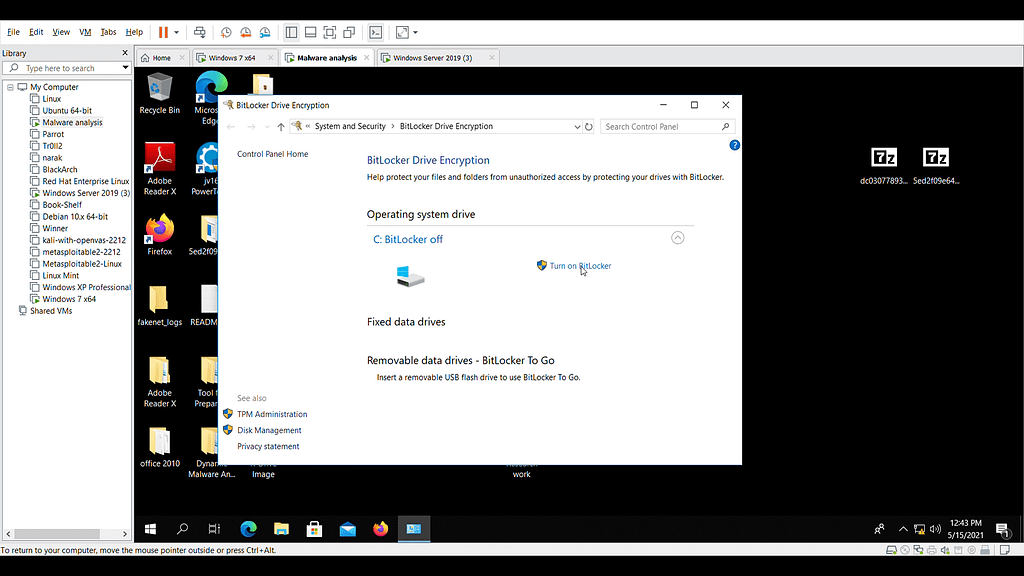Image resolution: width=1024 pixels, height=576 pixels.
Task: Select the 5ed2f09e64 7z archive on desktop
Action: [x=936, y=166]
